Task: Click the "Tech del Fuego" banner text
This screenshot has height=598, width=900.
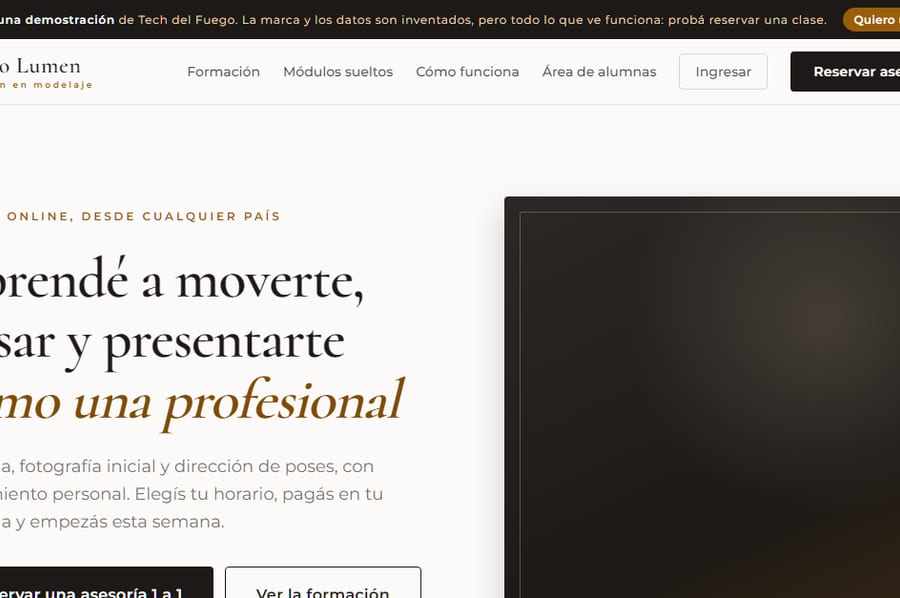Action: 187,20
